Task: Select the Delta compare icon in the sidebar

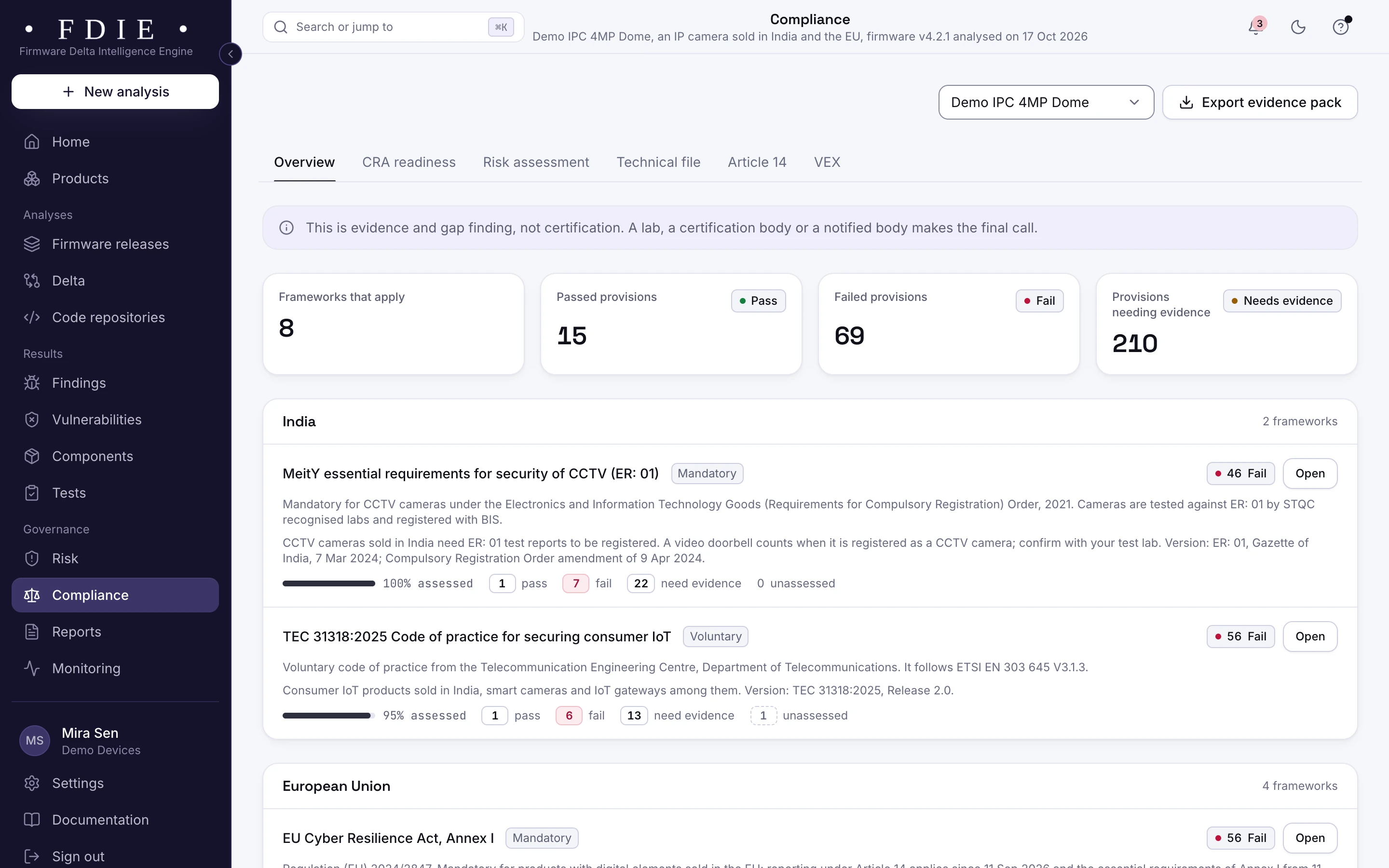Action: click(x=32, y=281)
